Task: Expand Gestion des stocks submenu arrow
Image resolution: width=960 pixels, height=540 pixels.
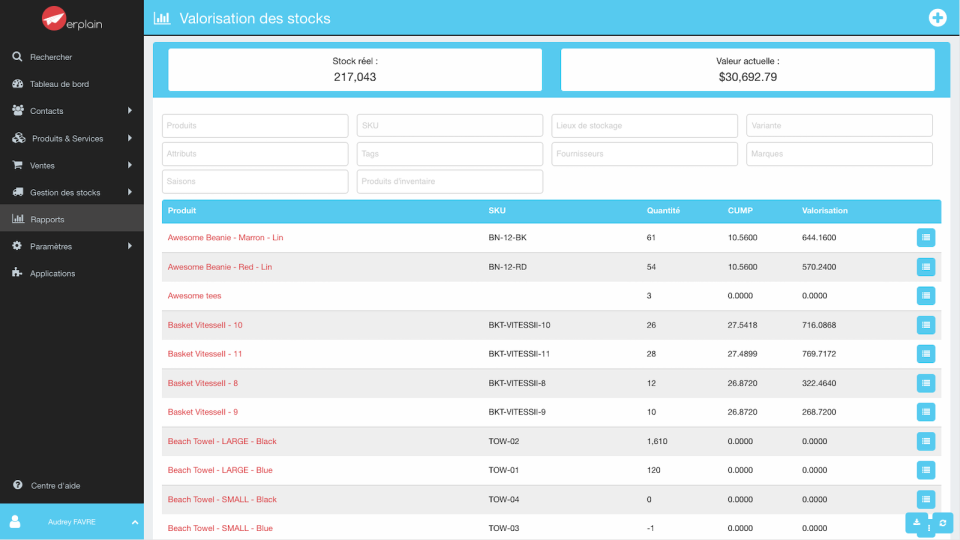Action: coord(130,192)
